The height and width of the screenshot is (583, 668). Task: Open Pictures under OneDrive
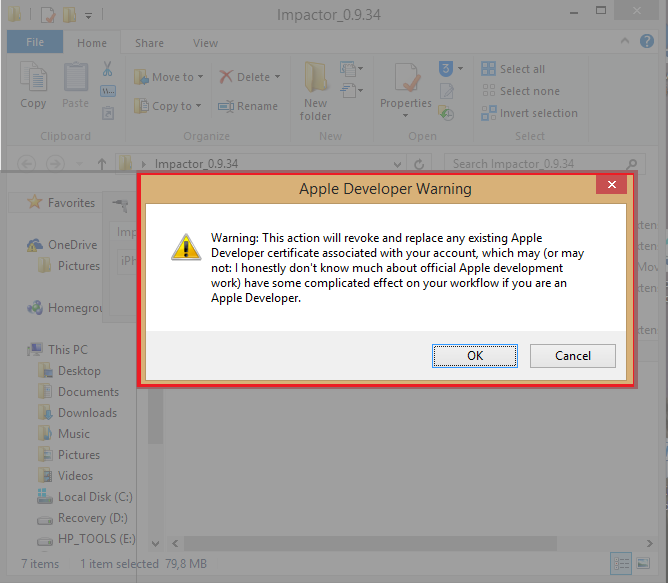69,266
